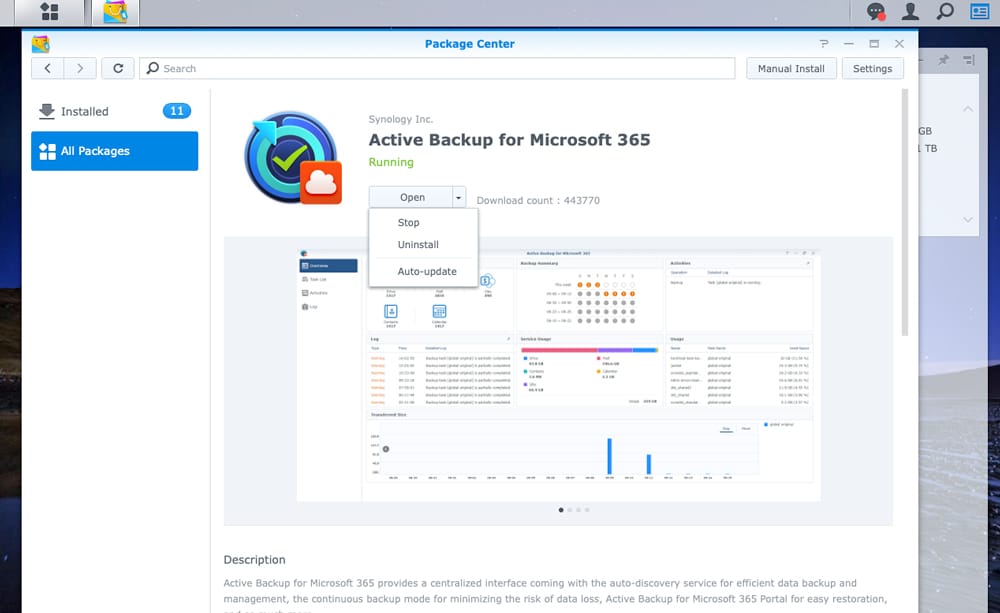
Task: Click the taskbar search magnifier icon
Action: (x=945, y=11)
